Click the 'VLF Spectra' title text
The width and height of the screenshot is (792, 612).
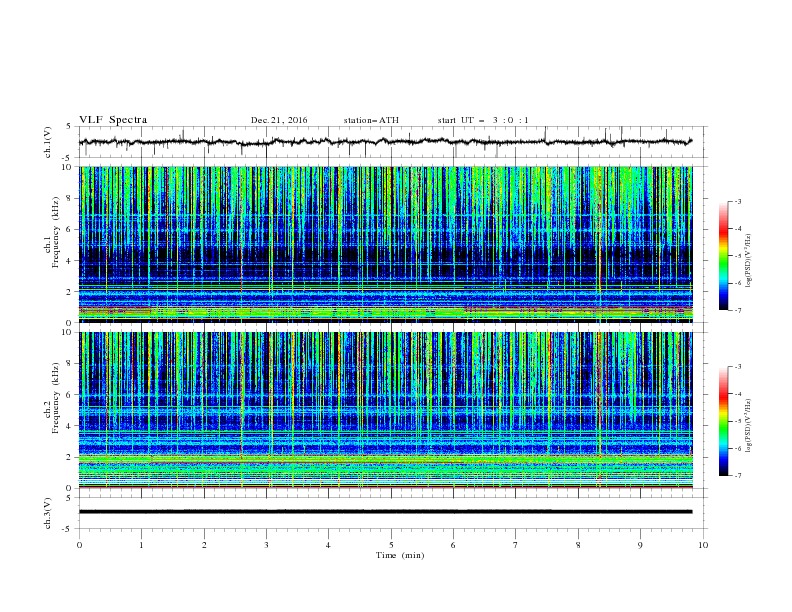(x=113, y=120)
